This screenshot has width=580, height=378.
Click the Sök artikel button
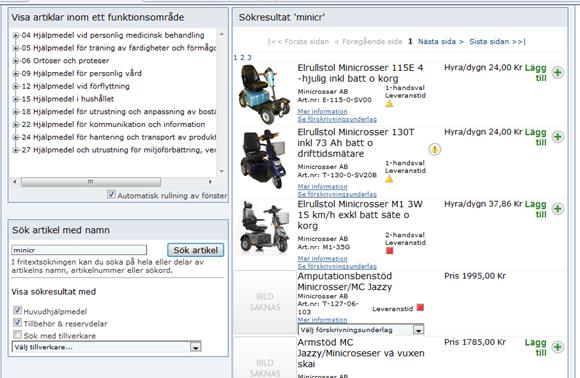pyautogui.click(x=196, y=250)
